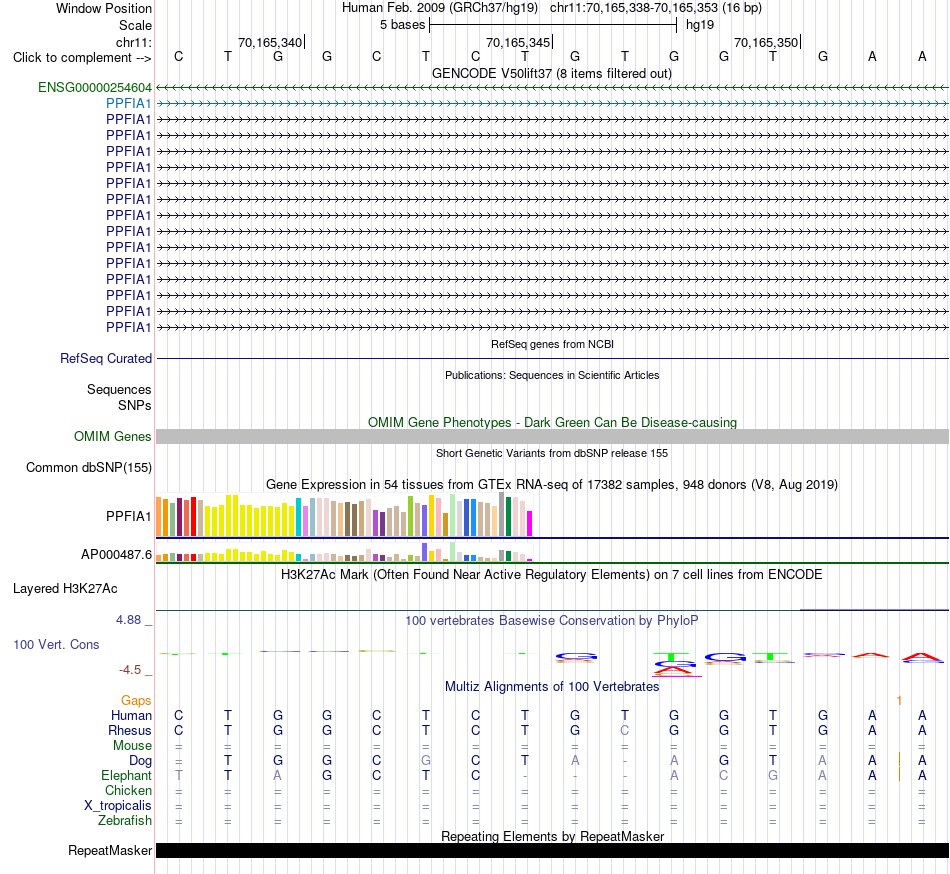Click the 'X_tropicalis' species label

coord(118,806)
